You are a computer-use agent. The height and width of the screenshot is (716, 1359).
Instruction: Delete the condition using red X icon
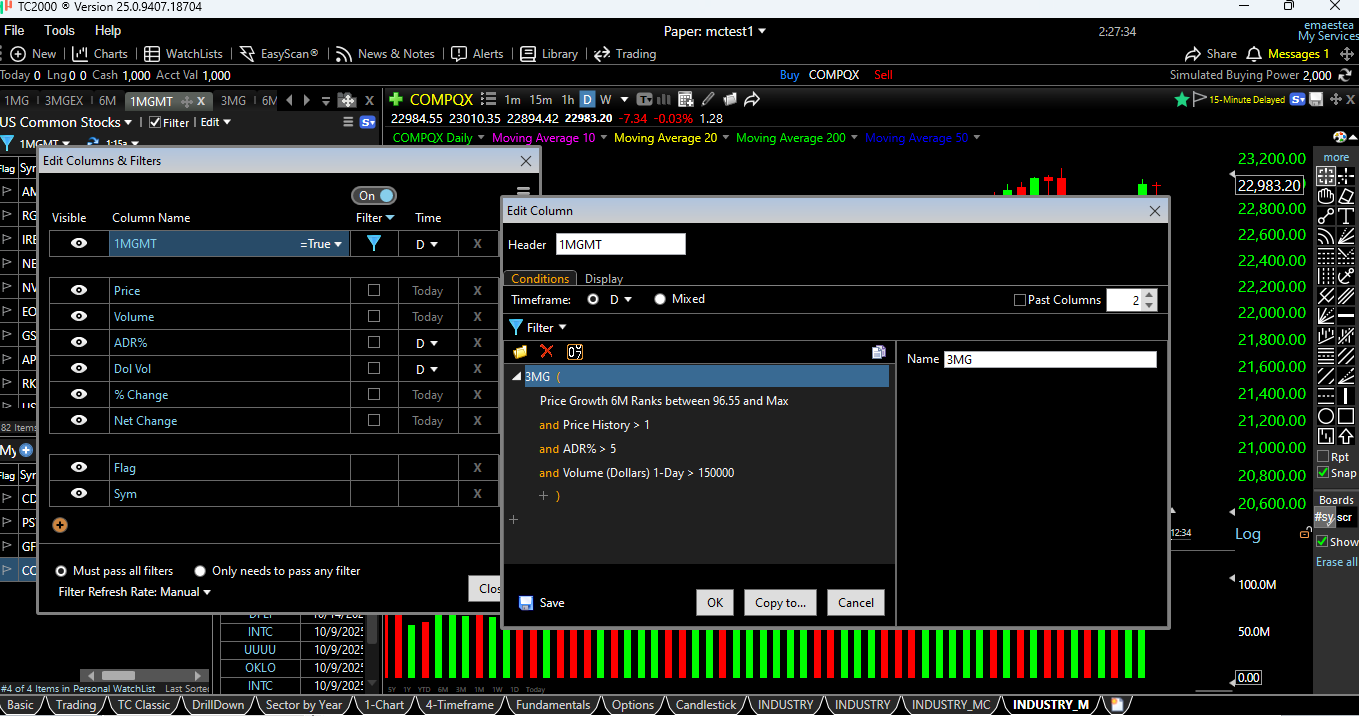(545, 352)
